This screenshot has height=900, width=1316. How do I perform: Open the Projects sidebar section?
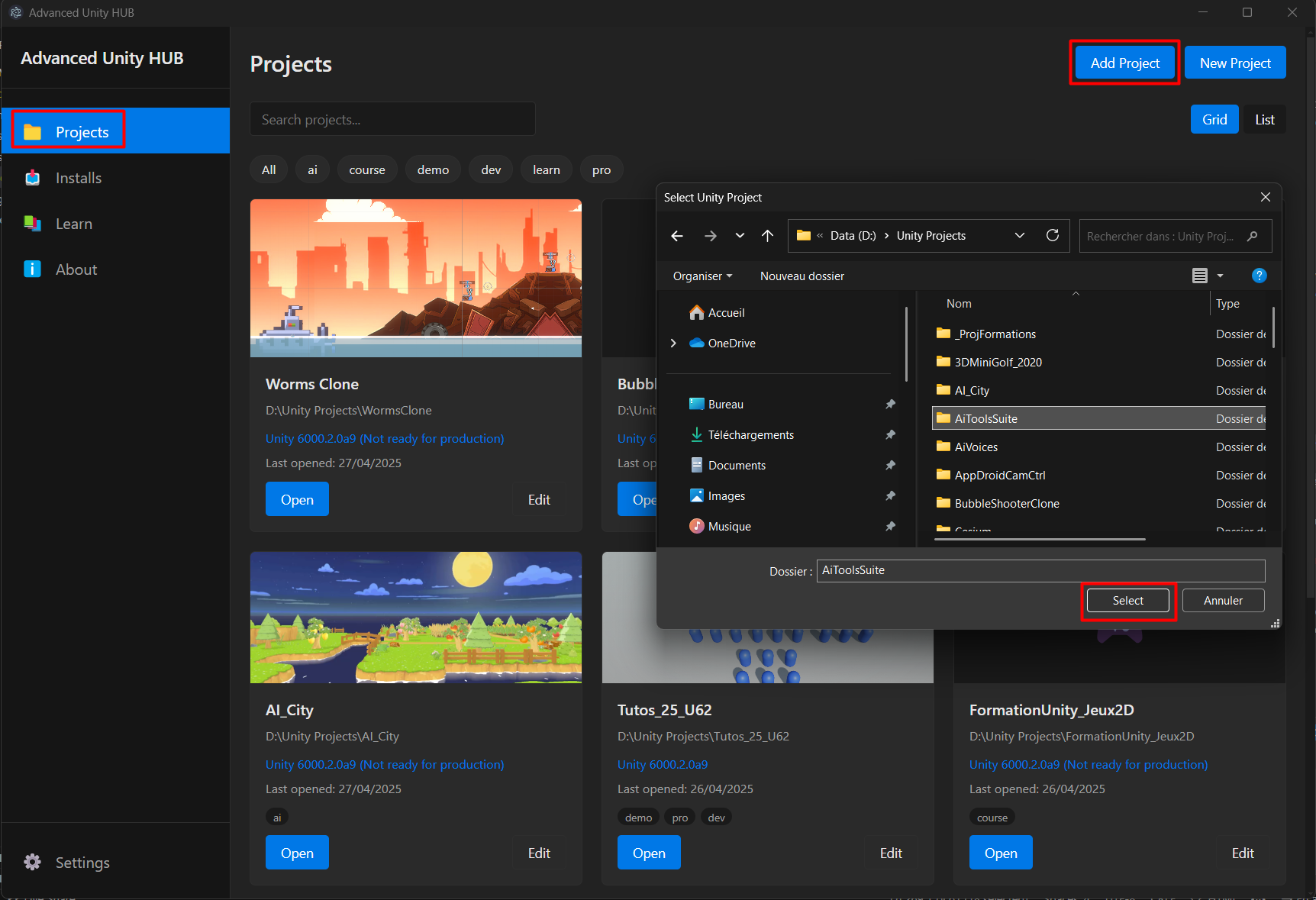pyautogui.click(x=115, y=131)
